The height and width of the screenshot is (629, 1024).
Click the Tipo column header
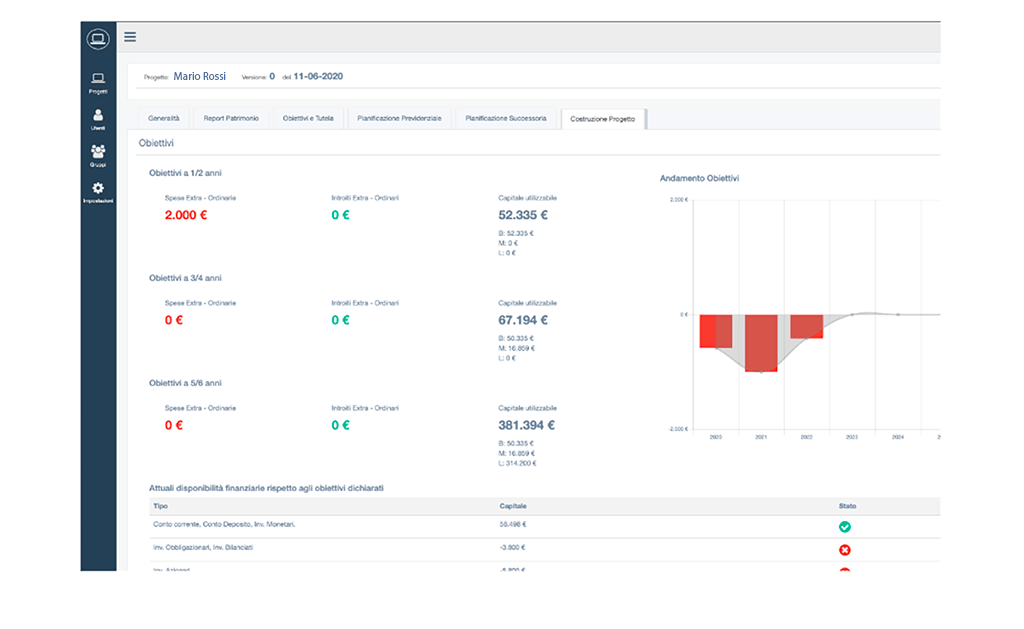tap(160, 506)
